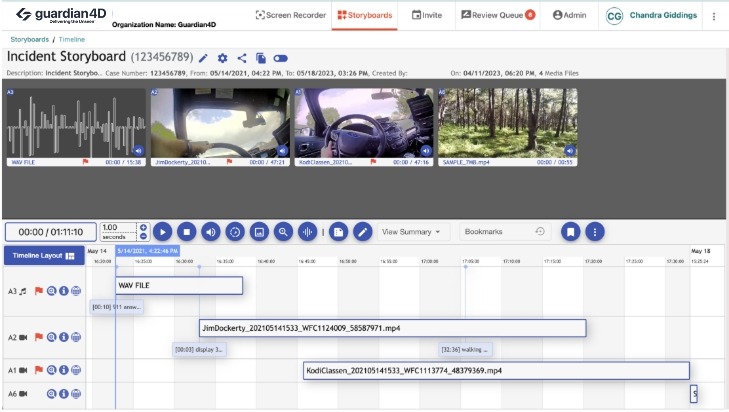Viewport: 729px width, 412px height.
Task: Open the Invite tab
Action: 426,15
